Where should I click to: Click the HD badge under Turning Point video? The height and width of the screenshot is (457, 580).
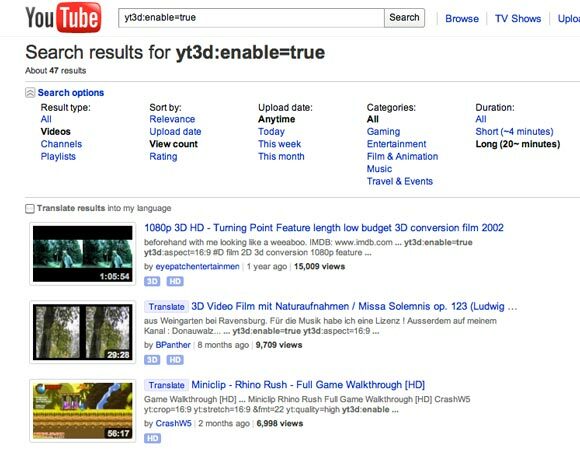tap(175, 282)
